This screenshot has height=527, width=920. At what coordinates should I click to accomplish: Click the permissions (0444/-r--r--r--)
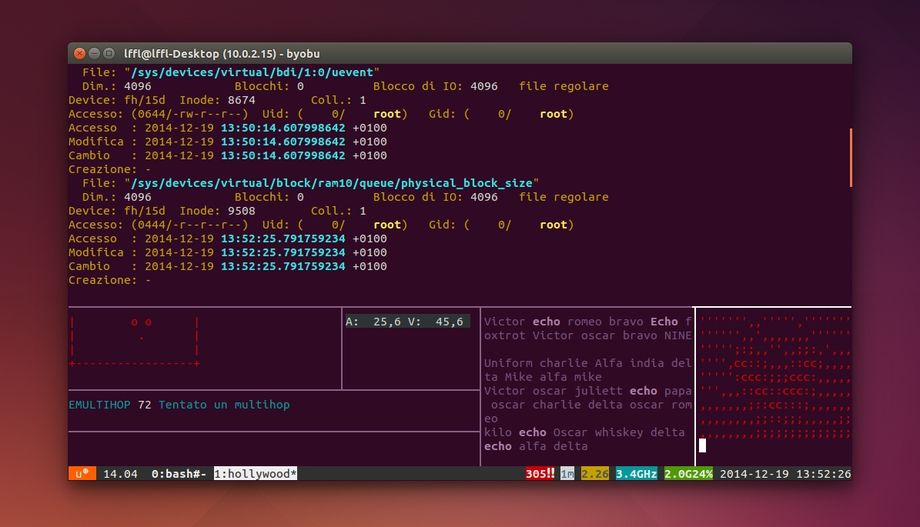click(190, 225)
